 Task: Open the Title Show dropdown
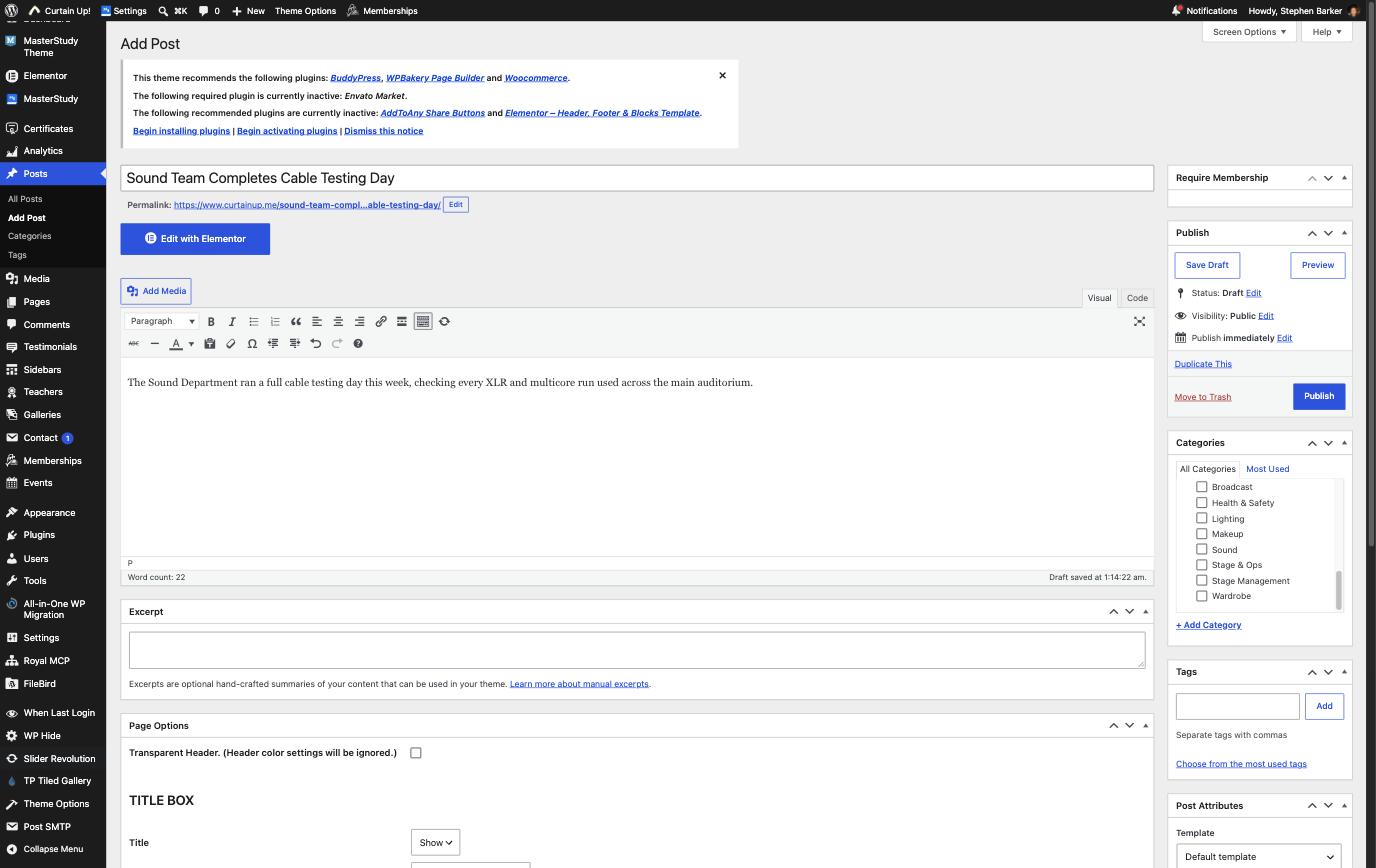(x=435, y=843)
